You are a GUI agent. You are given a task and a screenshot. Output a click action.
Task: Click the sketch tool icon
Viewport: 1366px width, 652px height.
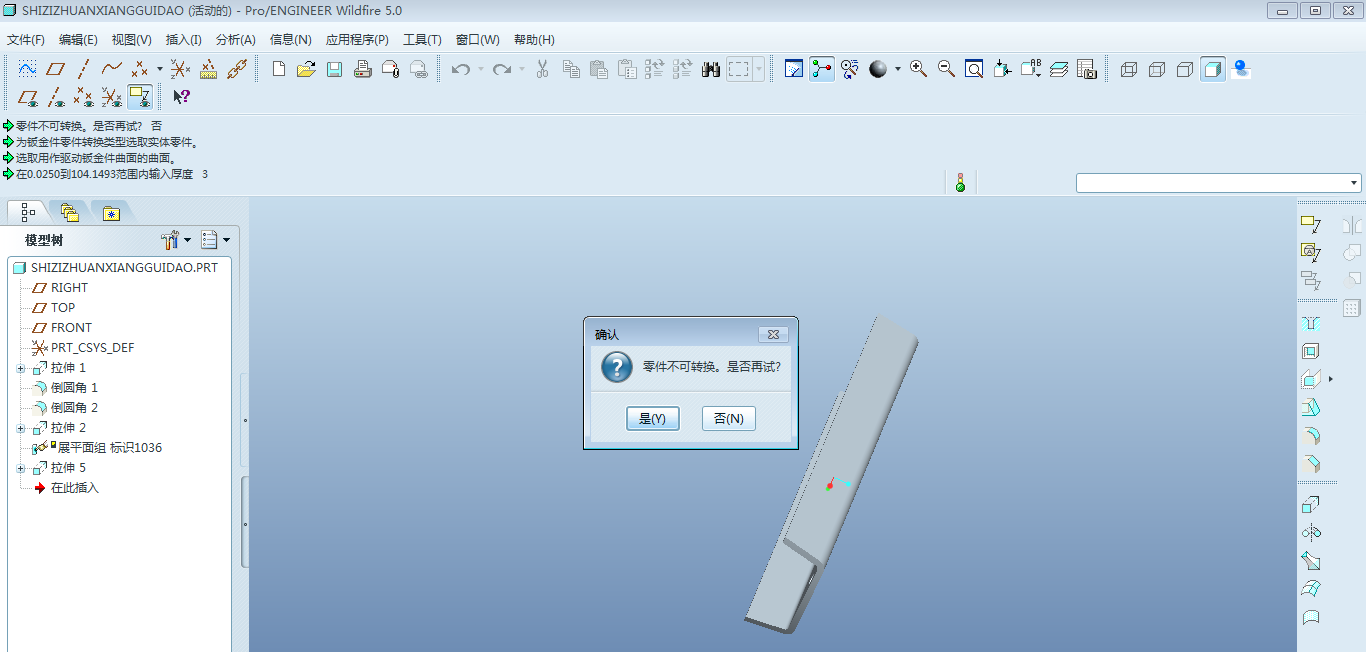[28, 69]
